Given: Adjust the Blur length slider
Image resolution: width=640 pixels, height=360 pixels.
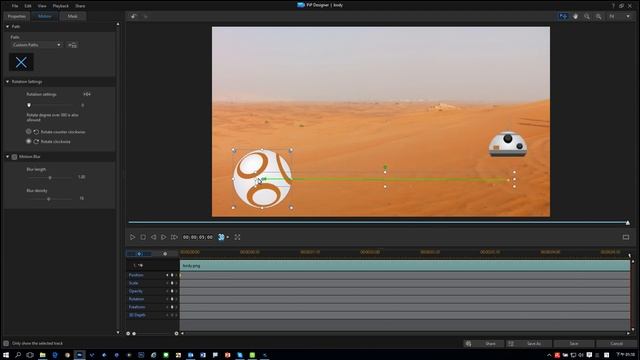Looking at the screenshot, I should (50, 178).
